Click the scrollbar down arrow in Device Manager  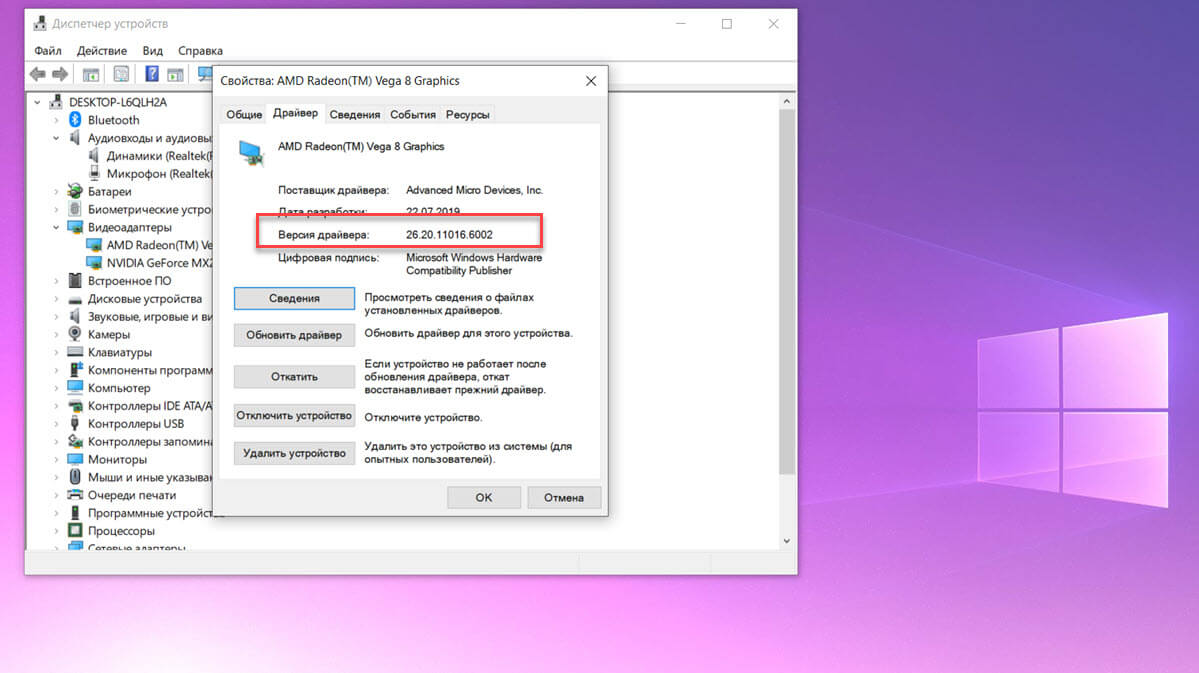[x=787, y=541]
